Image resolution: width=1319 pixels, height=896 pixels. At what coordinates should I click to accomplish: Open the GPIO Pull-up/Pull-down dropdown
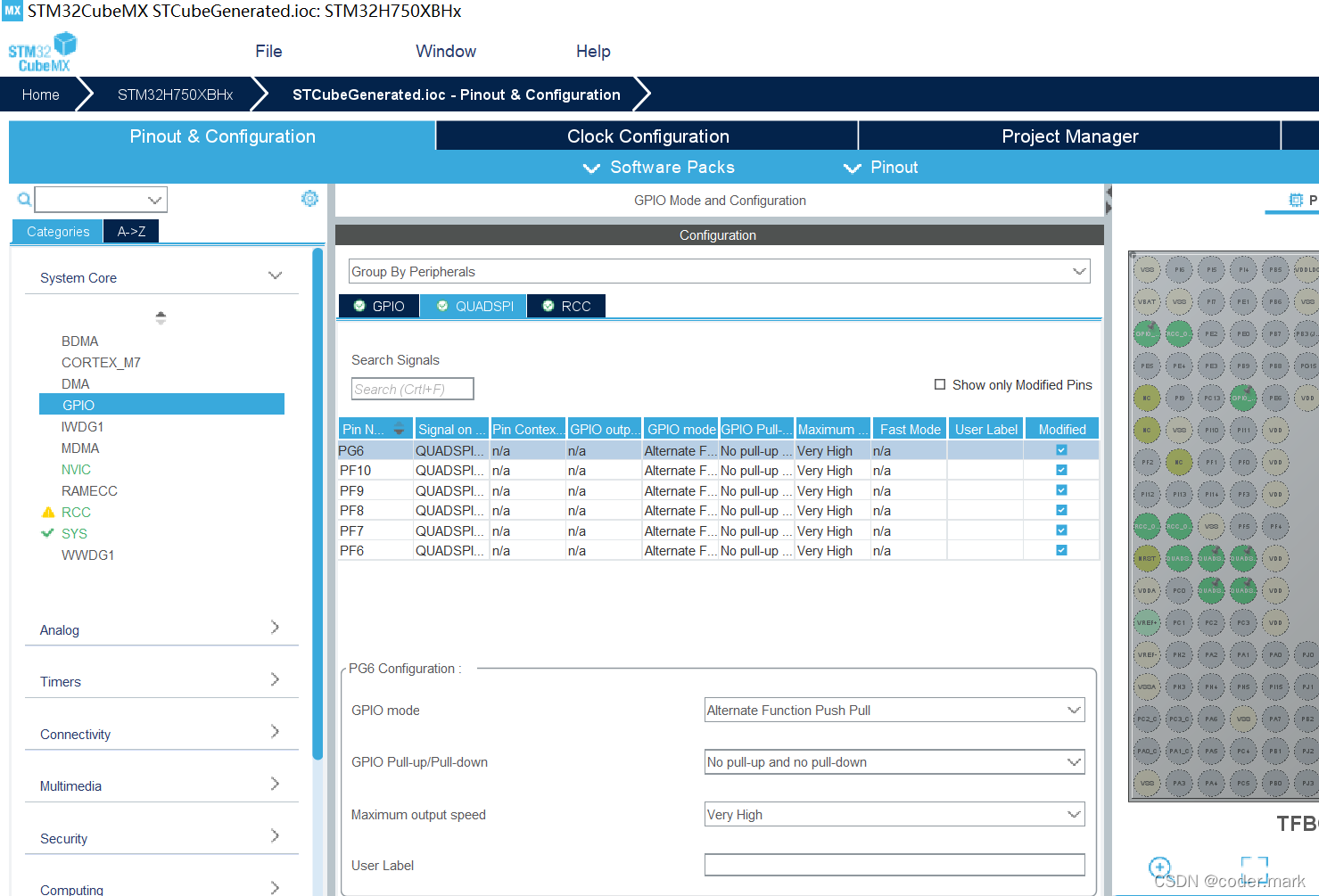pyautogui.click(x=894, y=762)
